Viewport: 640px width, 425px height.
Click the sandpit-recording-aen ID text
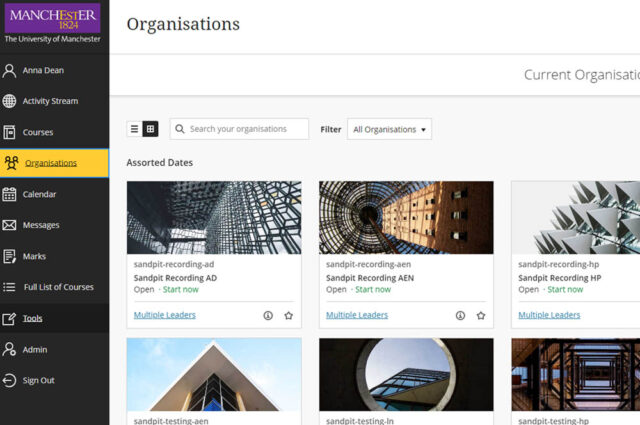coord(369,264)
